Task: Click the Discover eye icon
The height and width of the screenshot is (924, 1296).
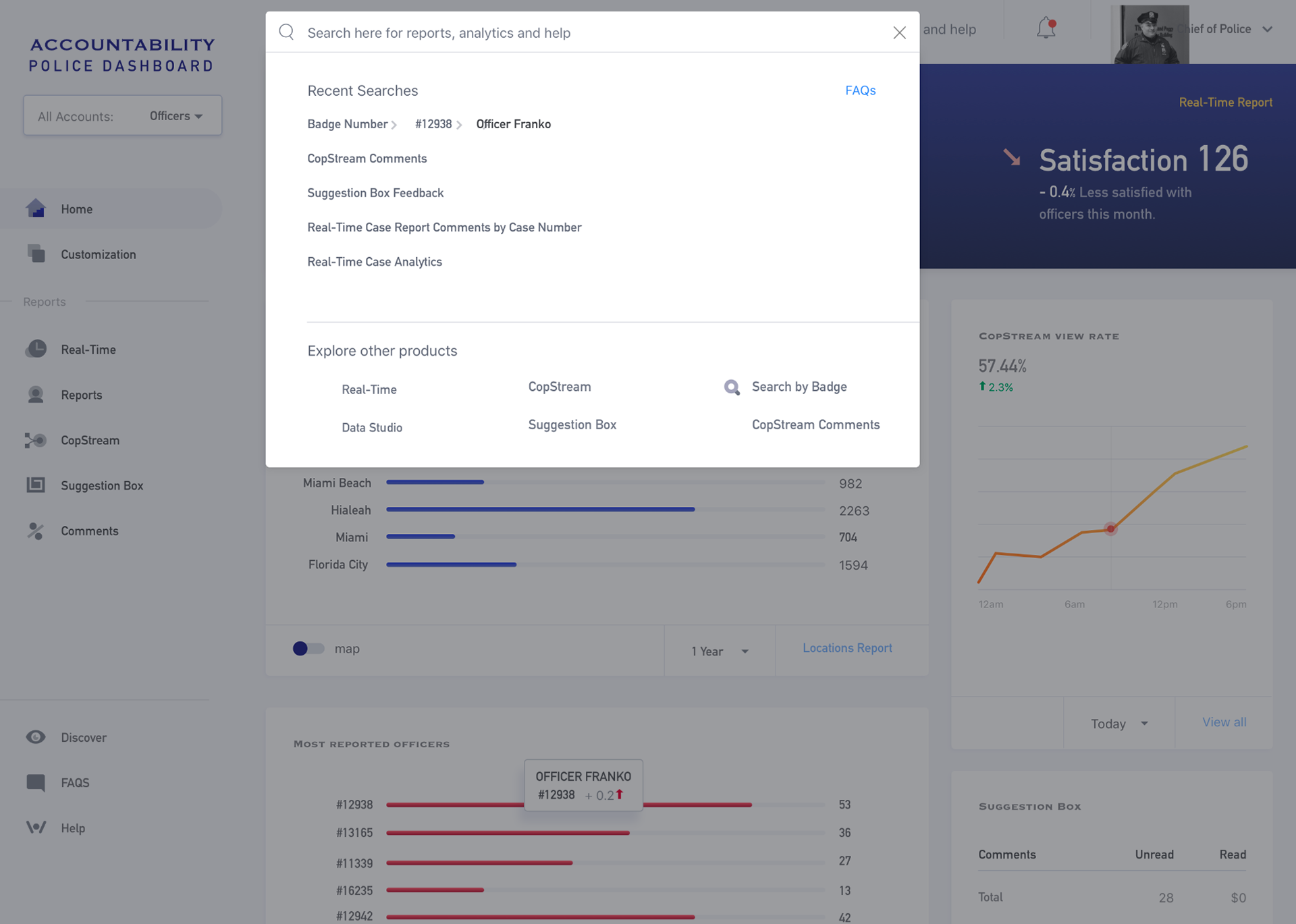Action: point(36,737)
